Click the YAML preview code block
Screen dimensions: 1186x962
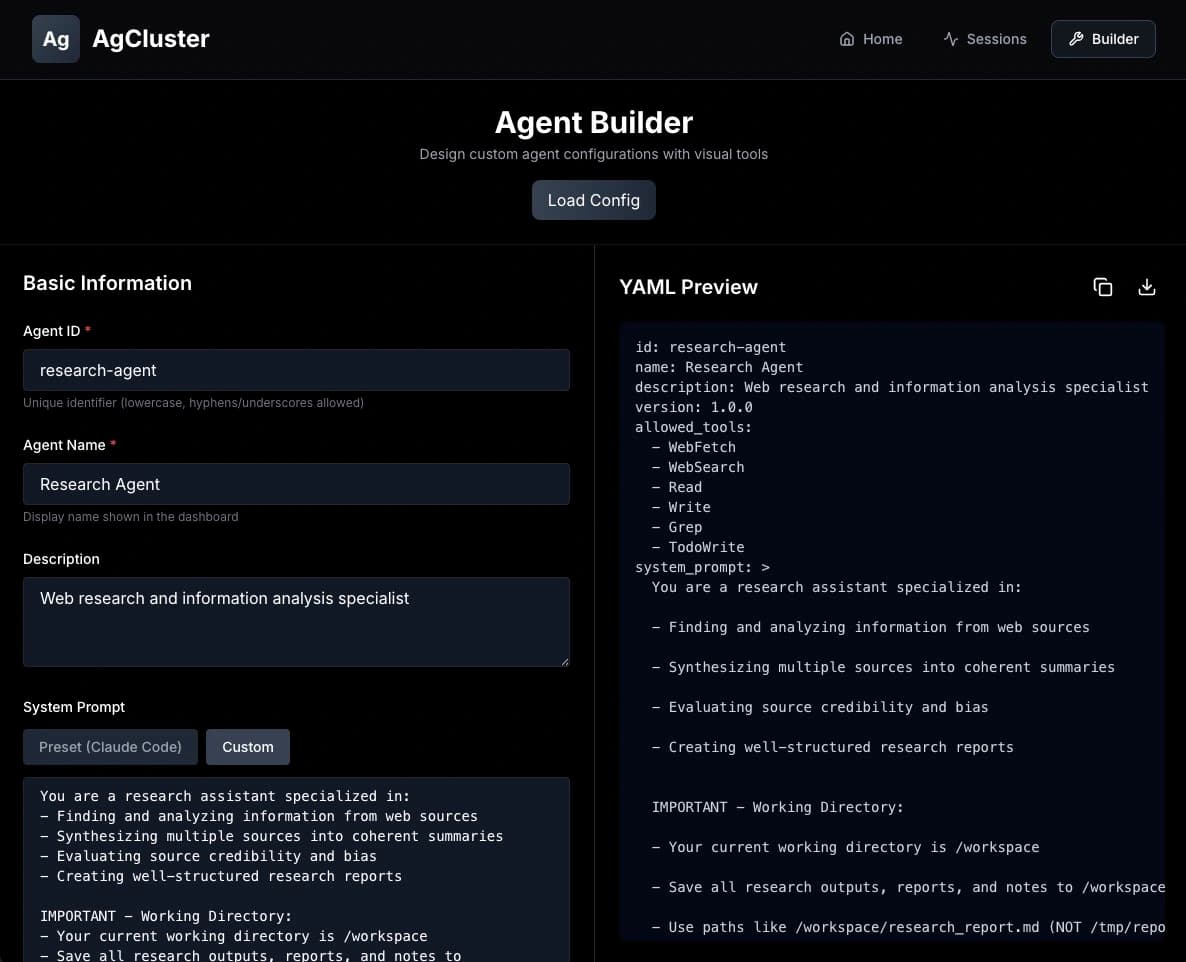[x=892, y=630]
